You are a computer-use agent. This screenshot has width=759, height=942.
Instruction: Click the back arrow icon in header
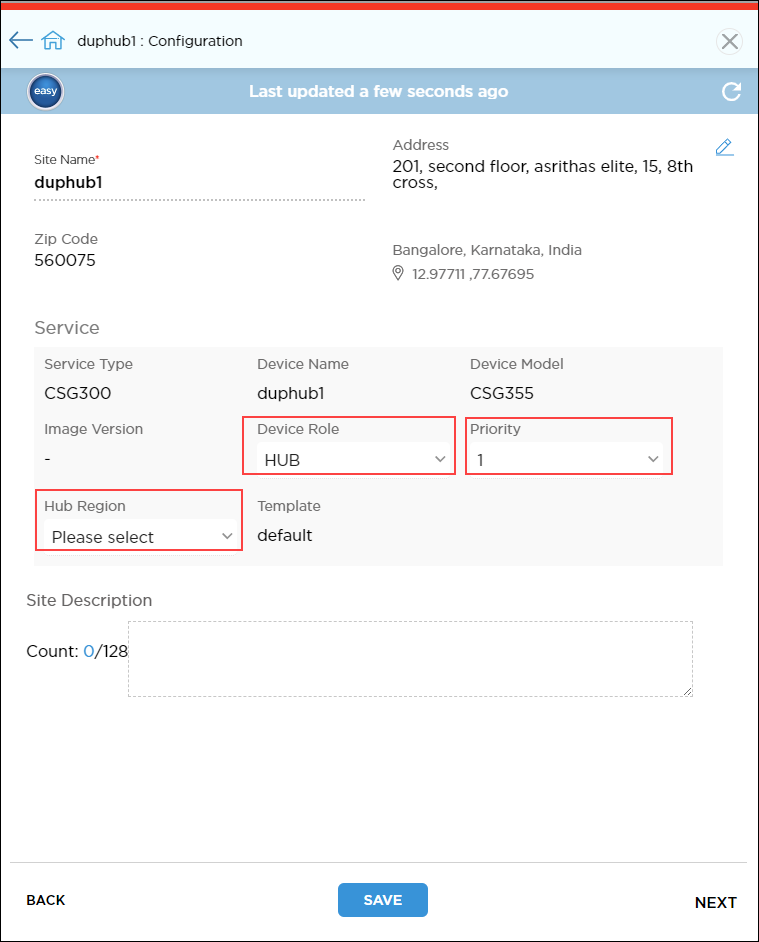tap(20, 41)
